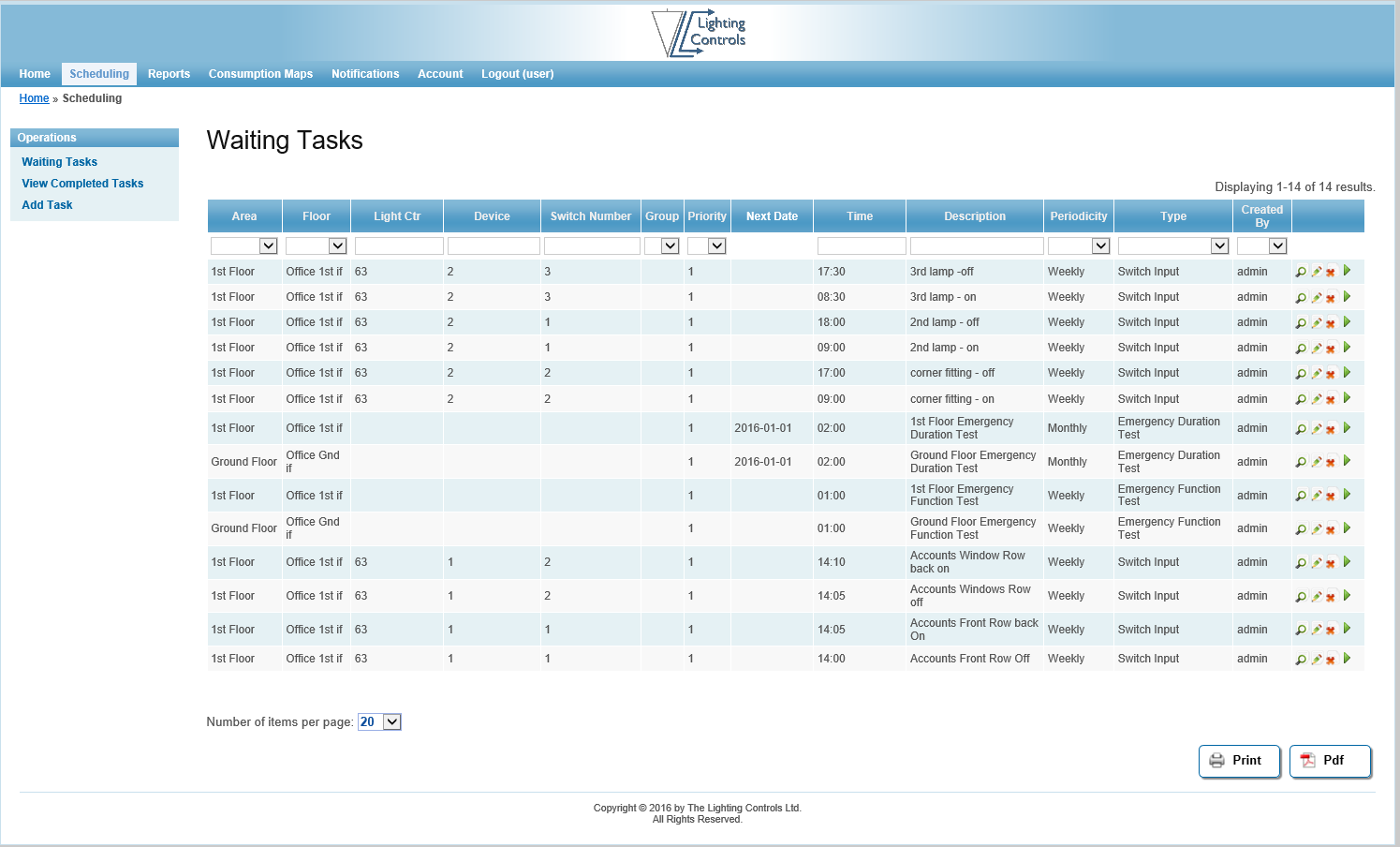Go to the Home menu
1400x847 pixels.
tap(35, 74)
